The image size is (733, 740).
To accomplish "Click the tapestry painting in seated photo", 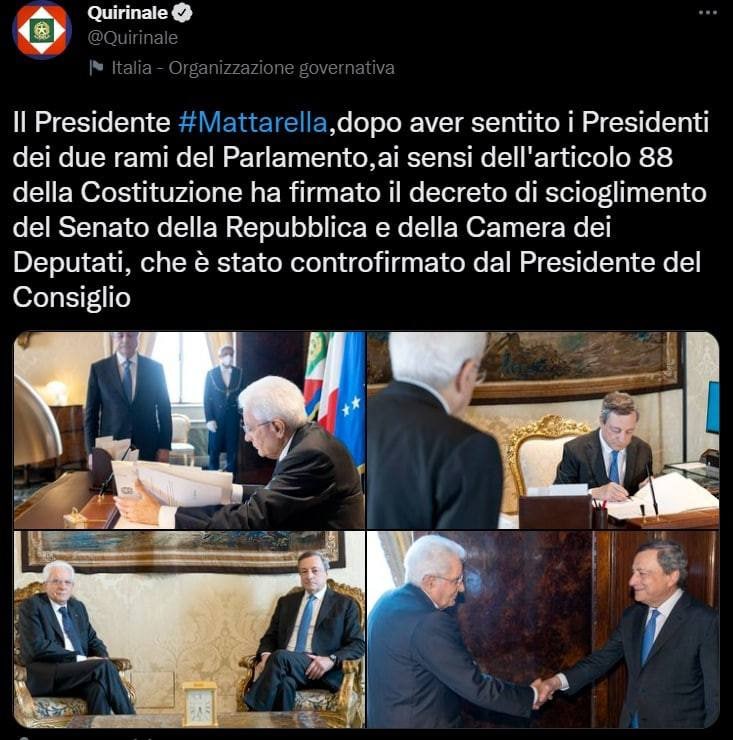I will (184, 552).
